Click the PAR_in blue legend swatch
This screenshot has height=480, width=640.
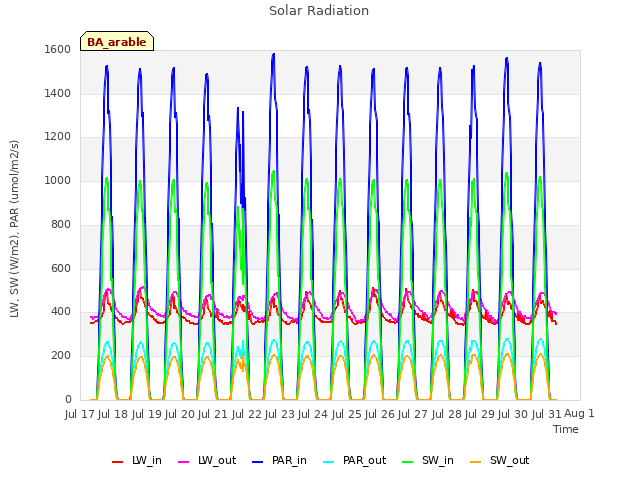(258, 462)
